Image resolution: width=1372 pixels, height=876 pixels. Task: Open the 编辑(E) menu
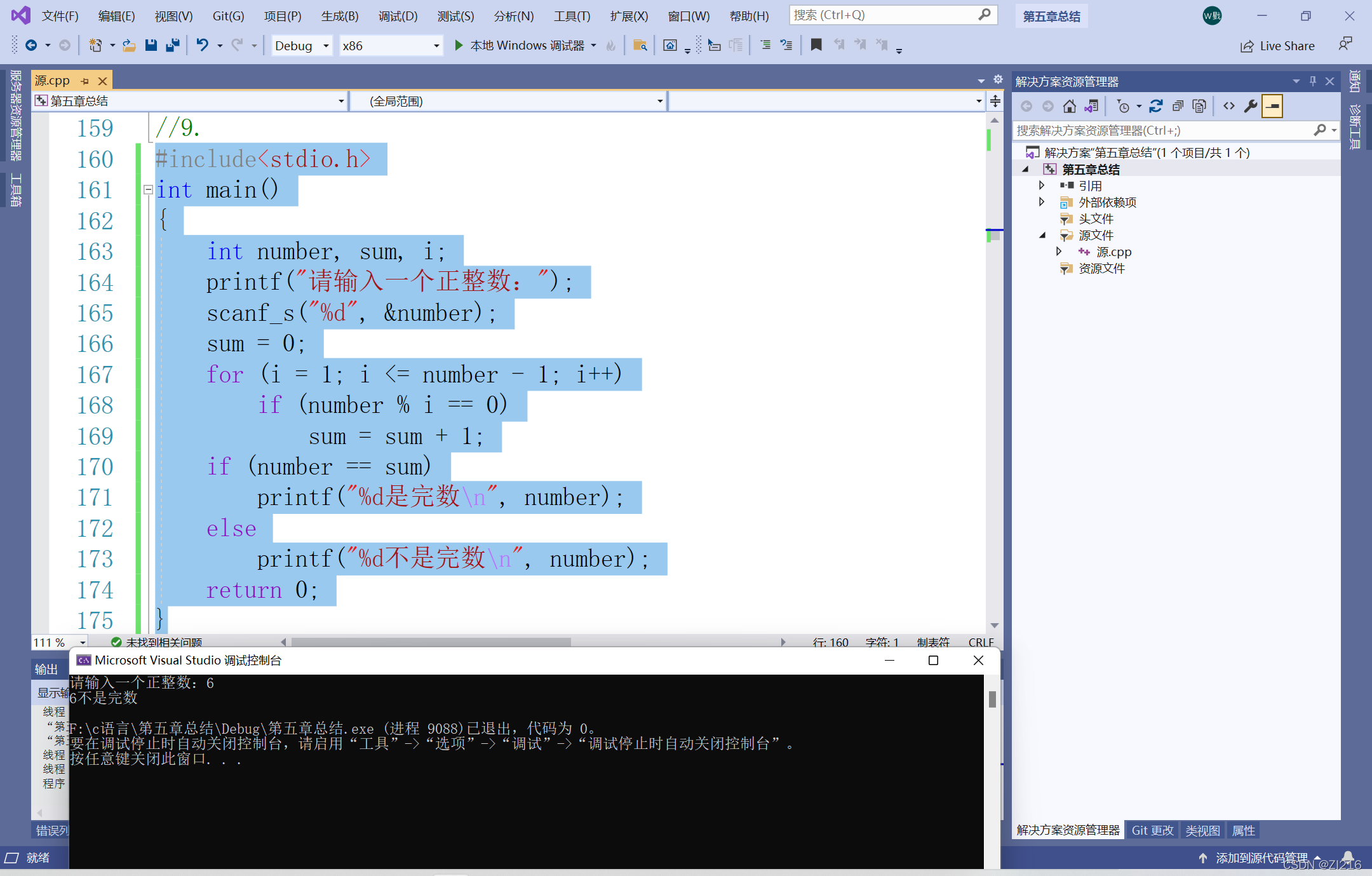[x=116, y=16]
